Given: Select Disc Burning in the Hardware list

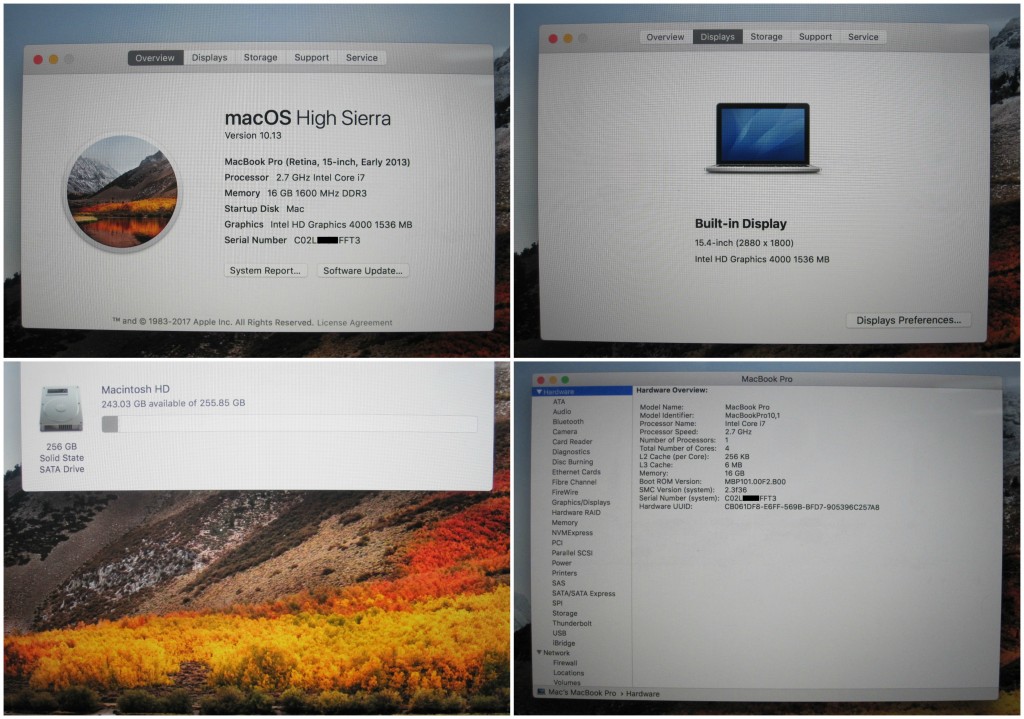Looking at the screenshot, I should point(573,462).
